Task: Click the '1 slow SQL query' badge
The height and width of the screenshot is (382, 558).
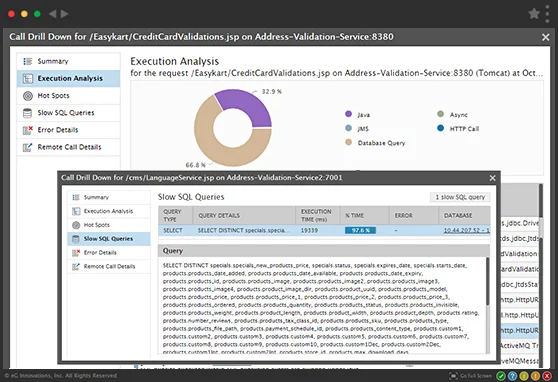Action: 460,197
